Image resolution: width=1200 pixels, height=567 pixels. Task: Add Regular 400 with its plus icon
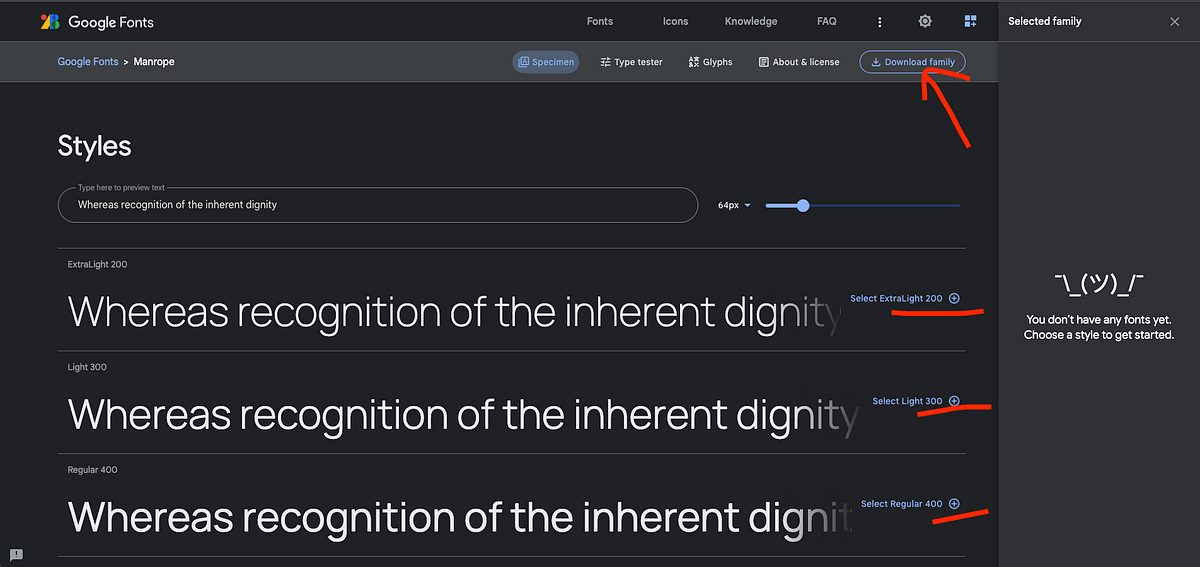click(954, 504)
